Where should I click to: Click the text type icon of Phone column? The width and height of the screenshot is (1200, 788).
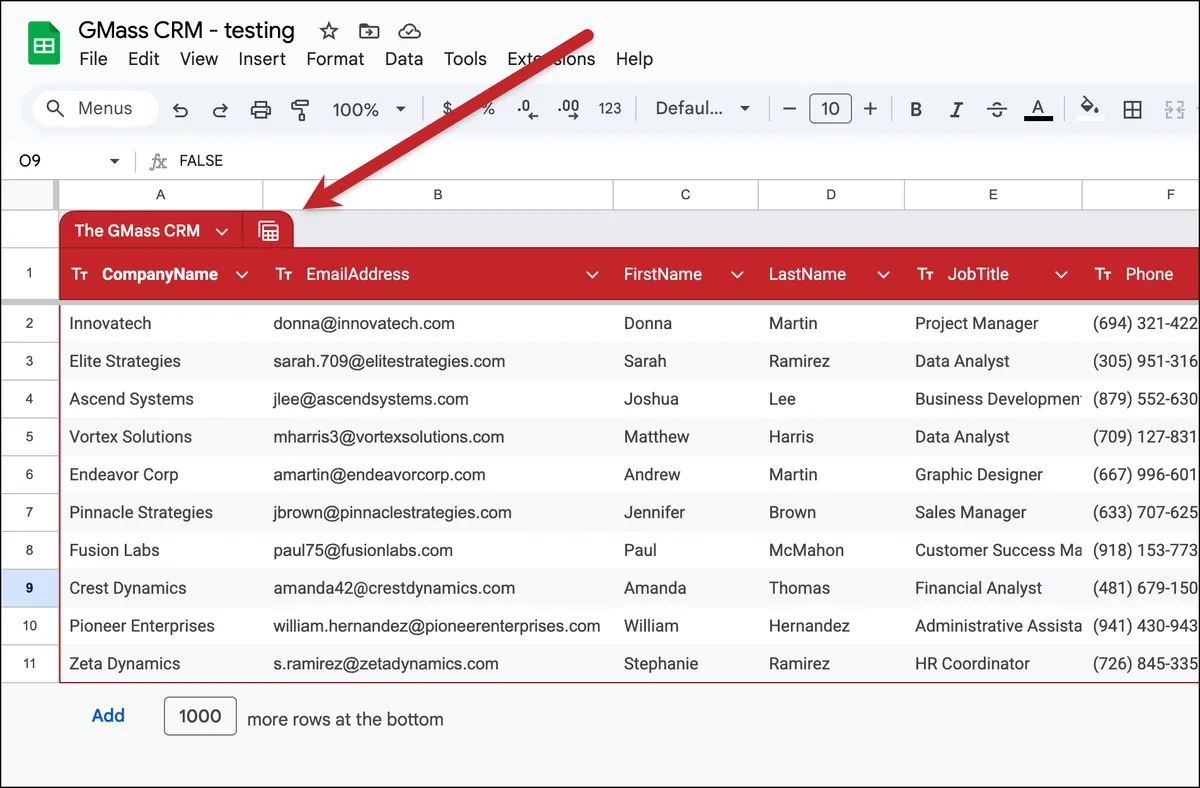click(x=1103, y=274)
